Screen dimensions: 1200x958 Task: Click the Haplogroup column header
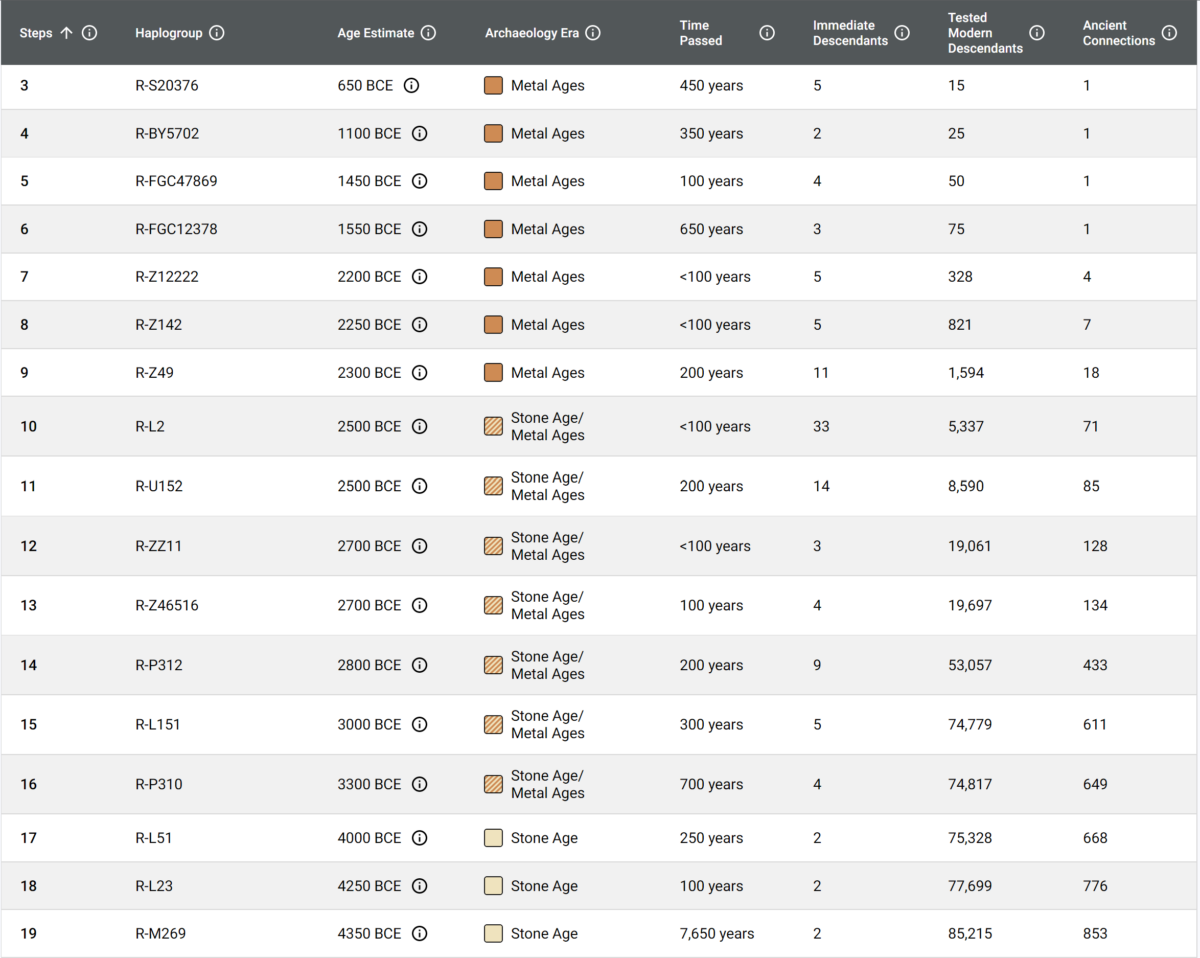pos(168,33)
